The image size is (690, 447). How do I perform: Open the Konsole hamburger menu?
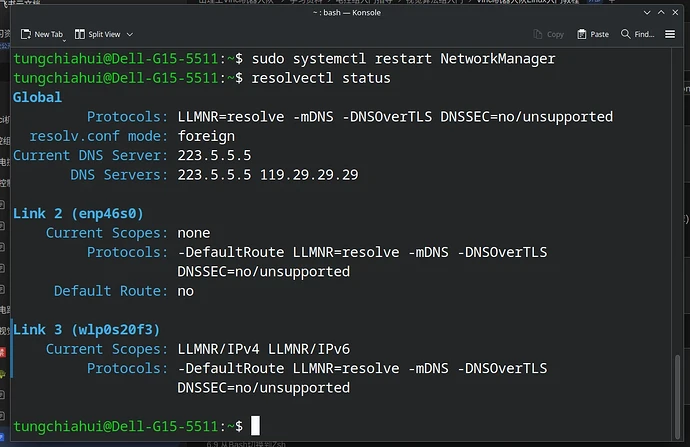tap(669, 34)
